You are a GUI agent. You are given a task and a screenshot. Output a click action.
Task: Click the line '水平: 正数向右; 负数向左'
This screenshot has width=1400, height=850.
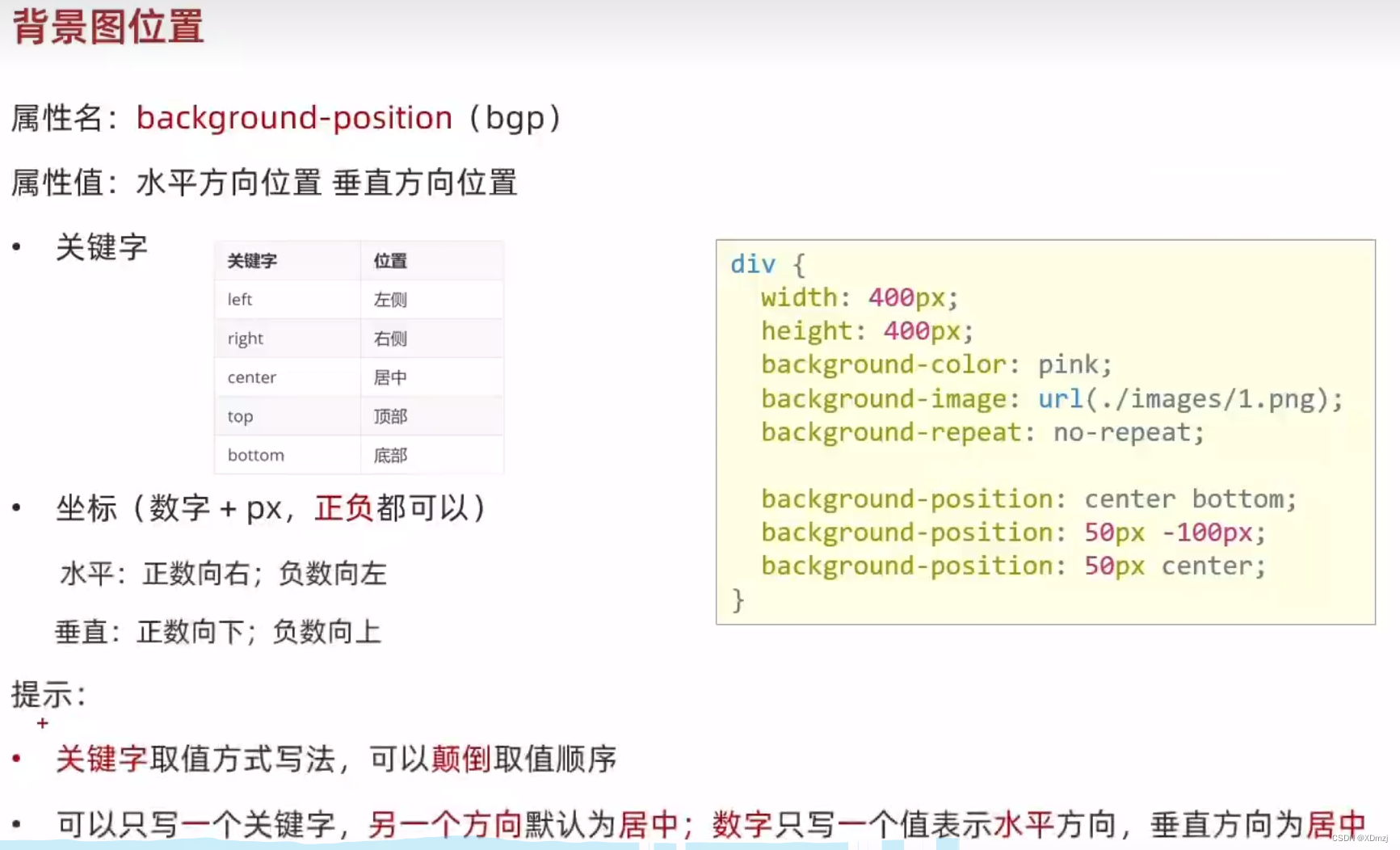(224, 574)
